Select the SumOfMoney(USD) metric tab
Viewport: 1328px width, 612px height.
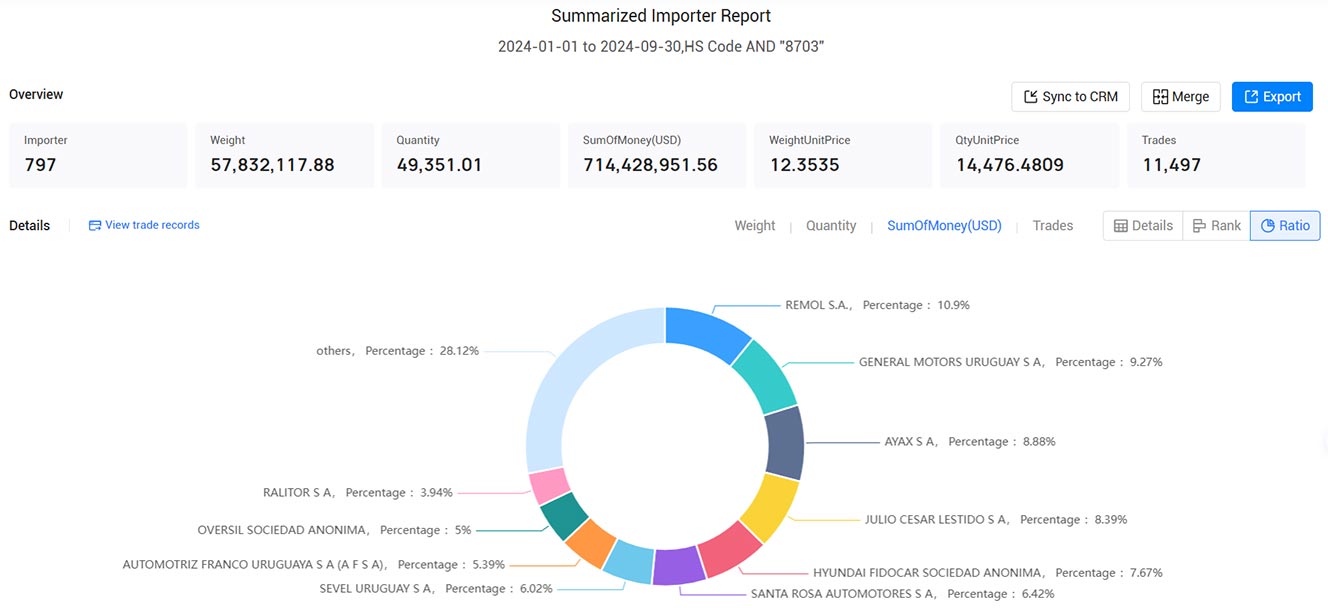coord(944,226)
